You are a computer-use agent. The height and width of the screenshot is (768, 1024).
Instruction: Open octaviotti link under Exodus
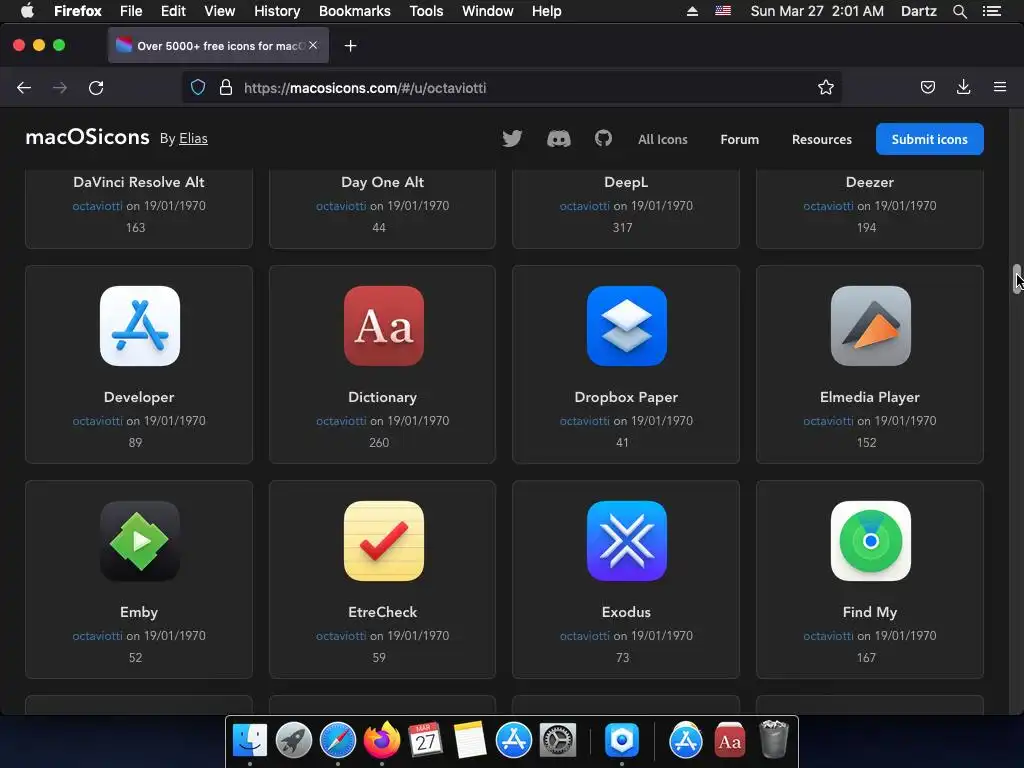coord(584,635)
